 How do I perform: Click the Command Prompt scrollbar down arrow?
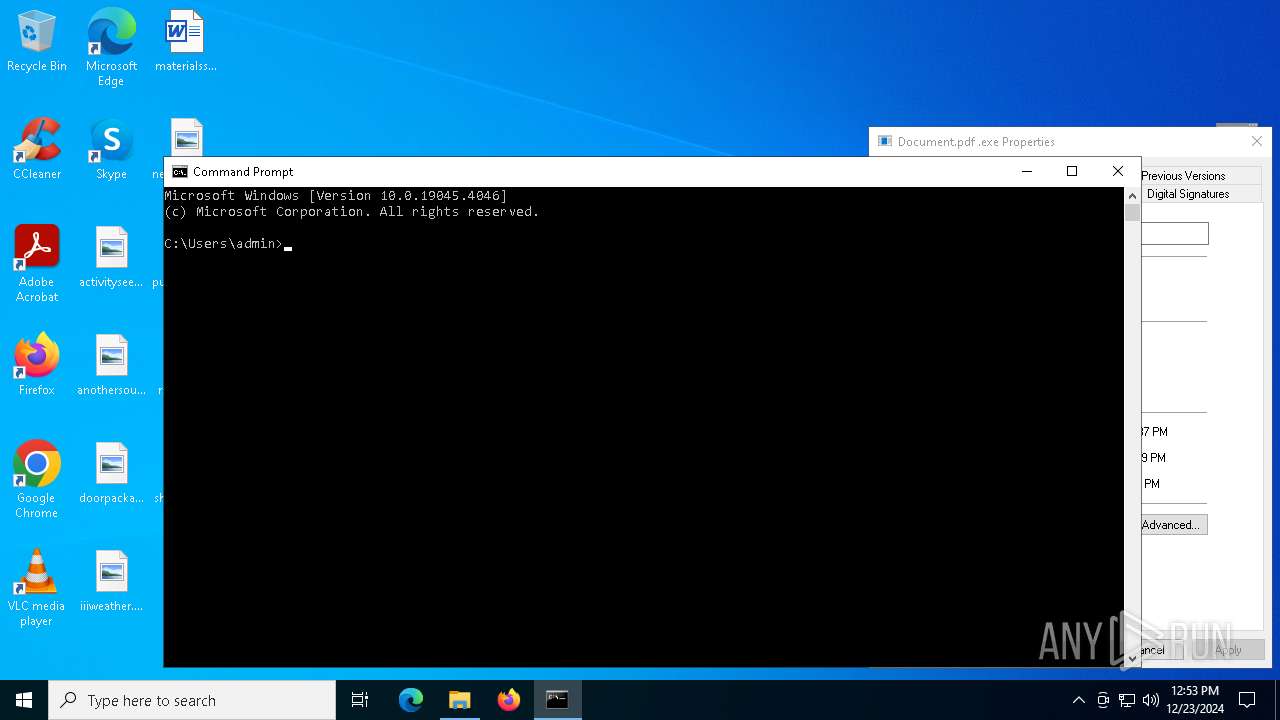[x=1132, y=658]
